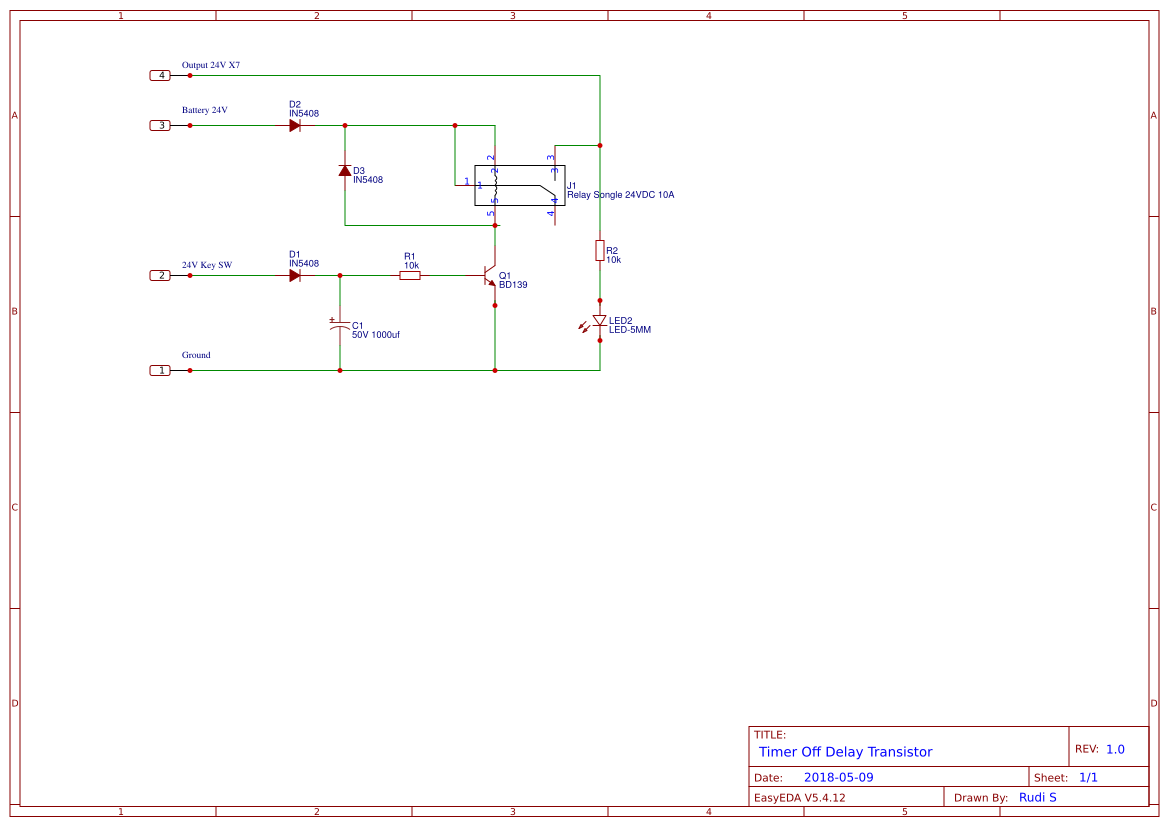Select the D3 IN5408 diode symbol
Image resolution: width=1169 pixels, height=827 pixels.
(x=345, y=172)
